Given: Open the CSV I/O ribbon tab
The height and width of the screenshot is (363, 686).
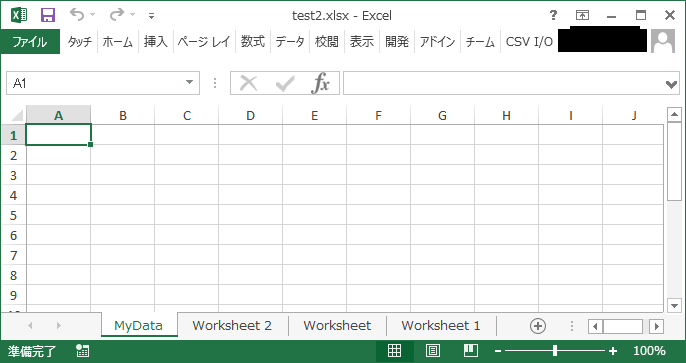Looking at the screenshot, I should [x=529, y=42].
